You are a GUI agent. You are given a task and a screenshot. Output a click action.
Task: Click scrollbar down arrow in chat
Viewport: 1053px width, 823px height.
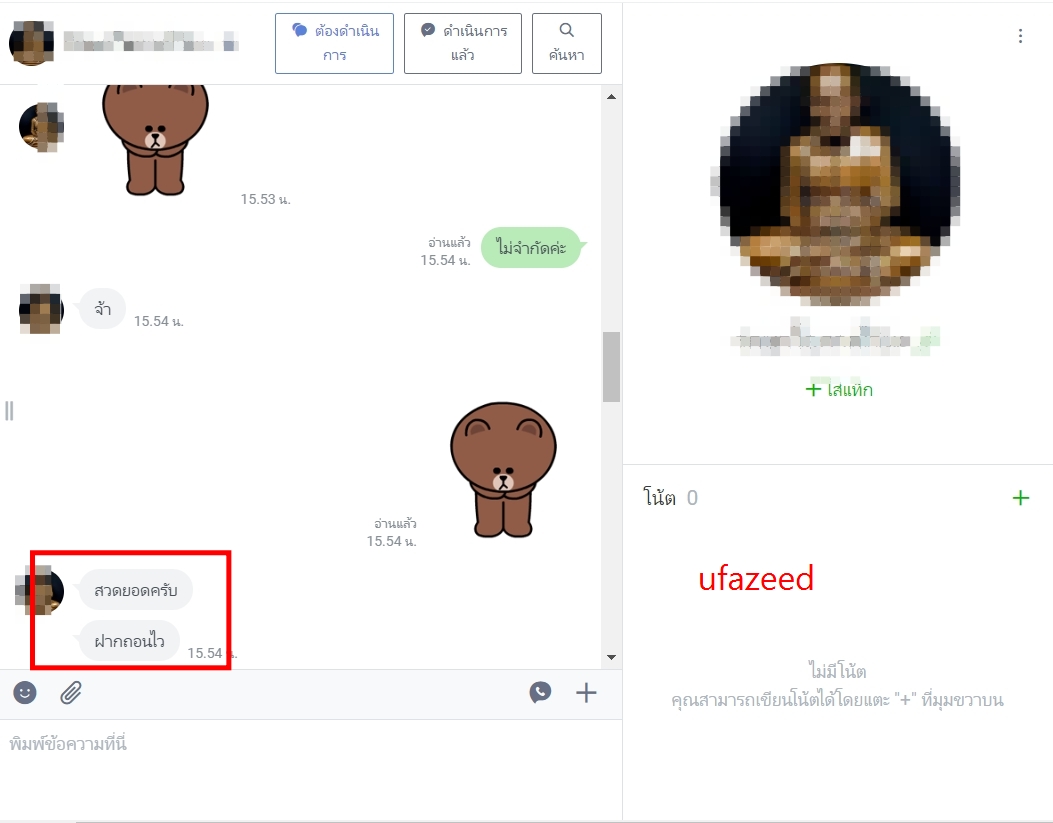(611, 657)
